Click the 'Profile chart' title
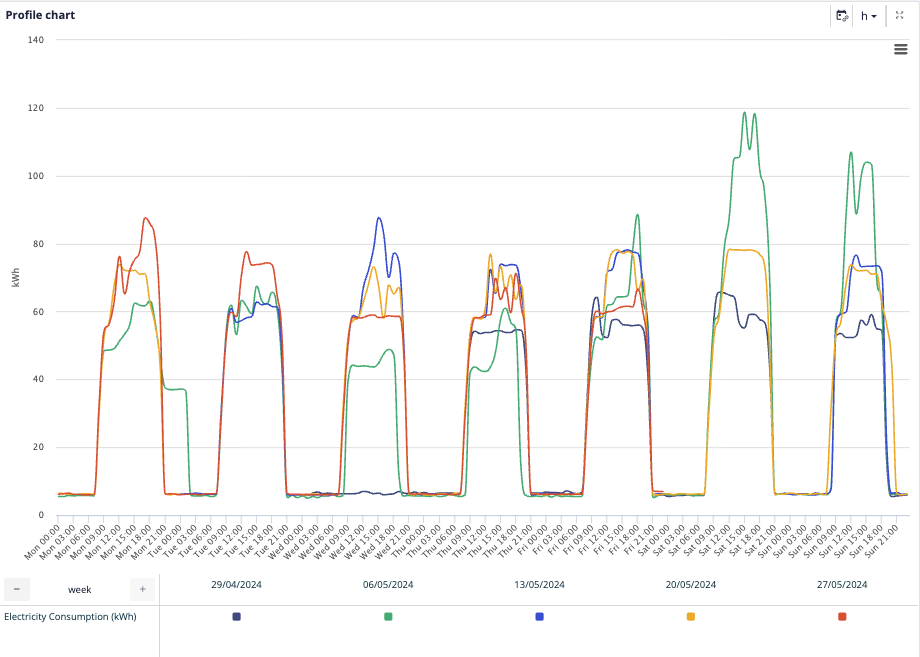 (40, 15)
